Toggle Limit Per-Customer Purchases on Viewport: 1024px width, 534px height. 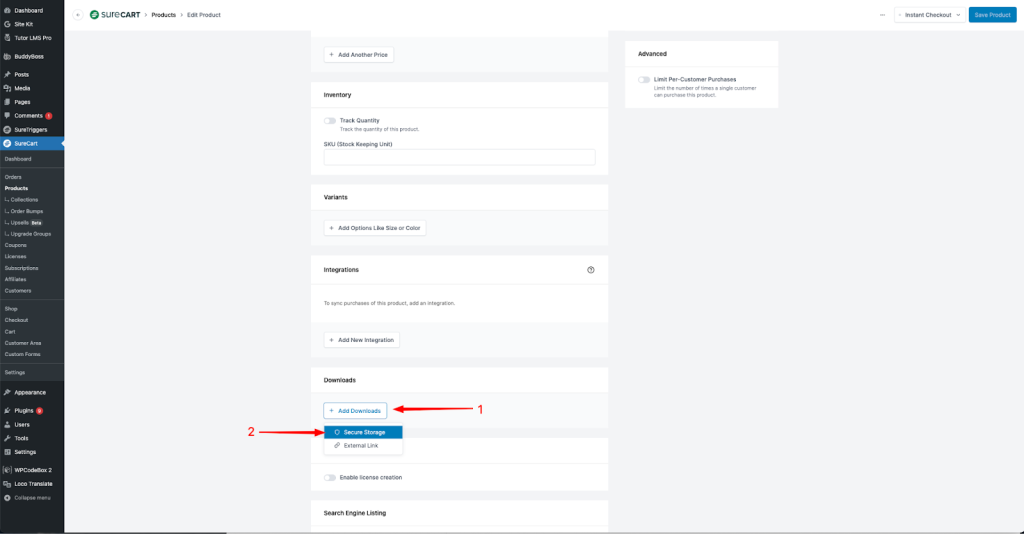coord(644,79)
